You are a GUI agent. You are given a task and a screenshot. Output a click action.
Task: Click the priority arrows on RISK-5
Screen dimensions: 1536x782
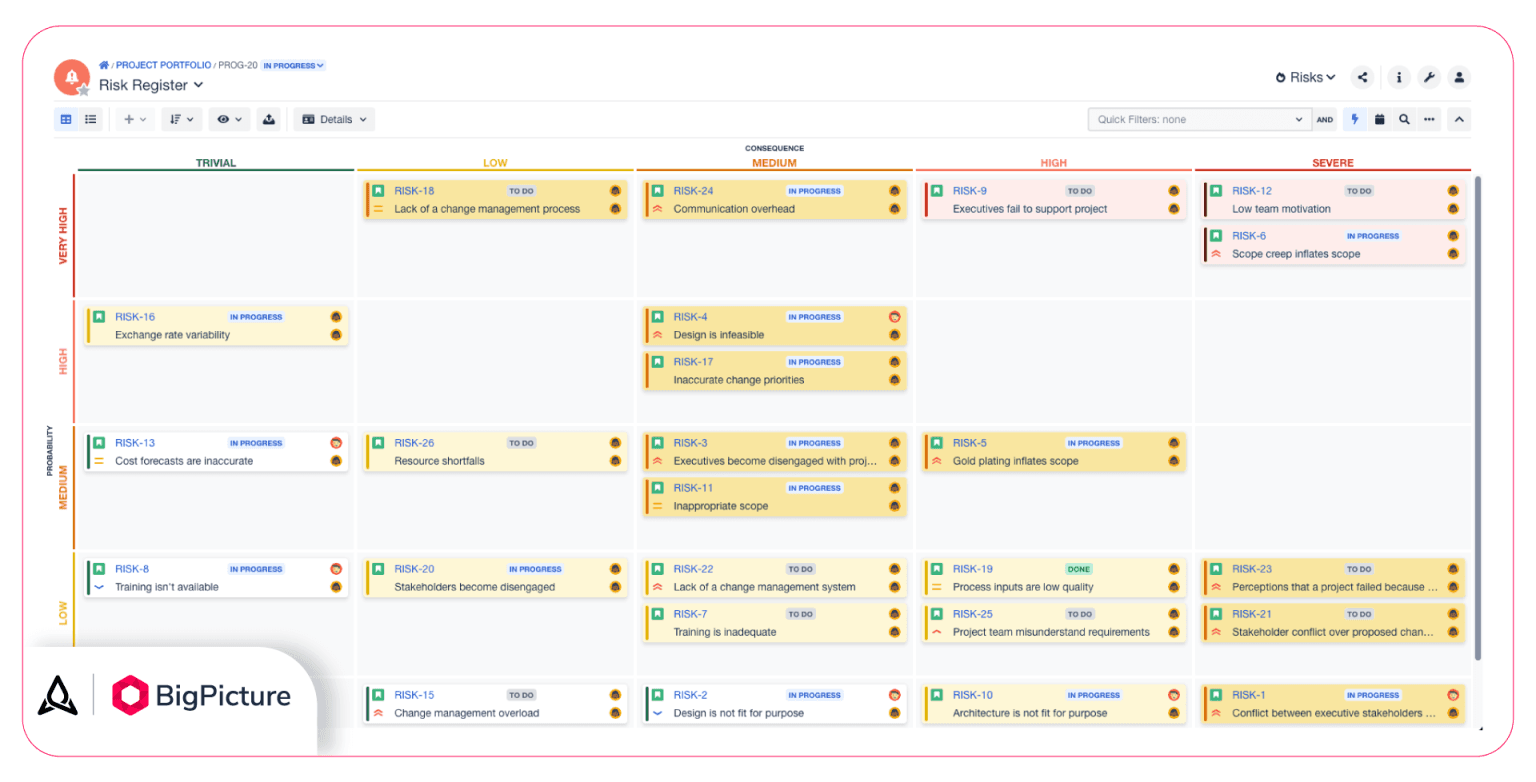pos(937,461)
